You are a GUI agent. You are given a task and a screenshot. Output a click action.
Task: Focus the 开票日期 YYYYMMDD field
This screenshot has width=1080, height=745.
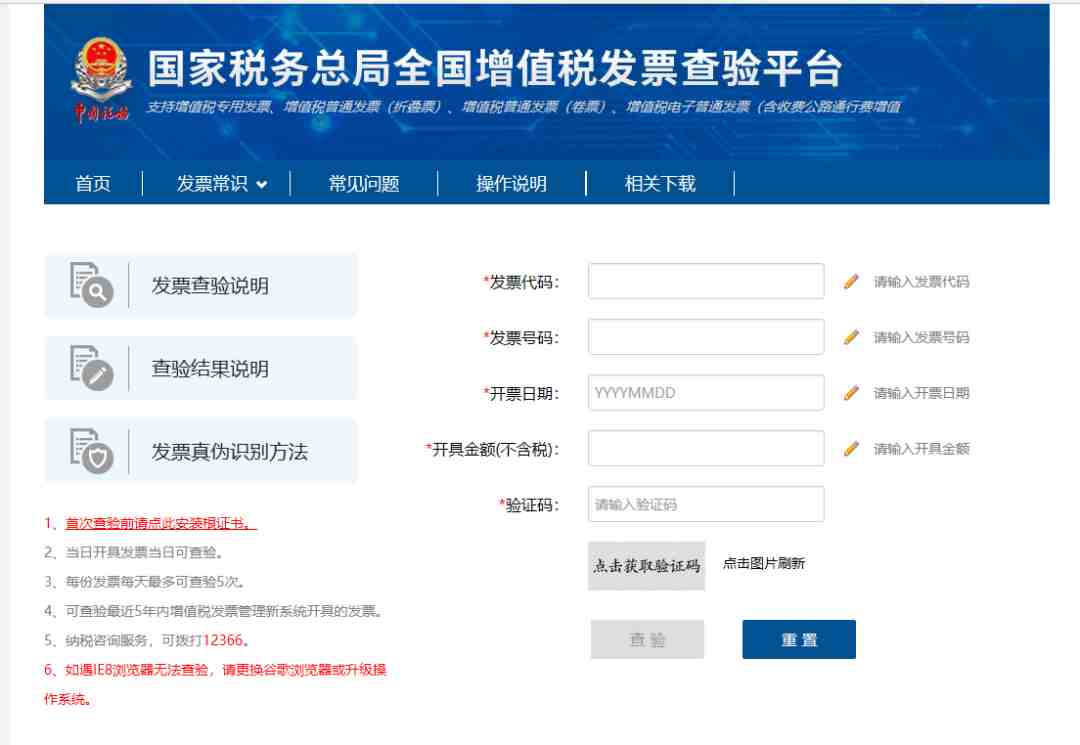(706, 392)
